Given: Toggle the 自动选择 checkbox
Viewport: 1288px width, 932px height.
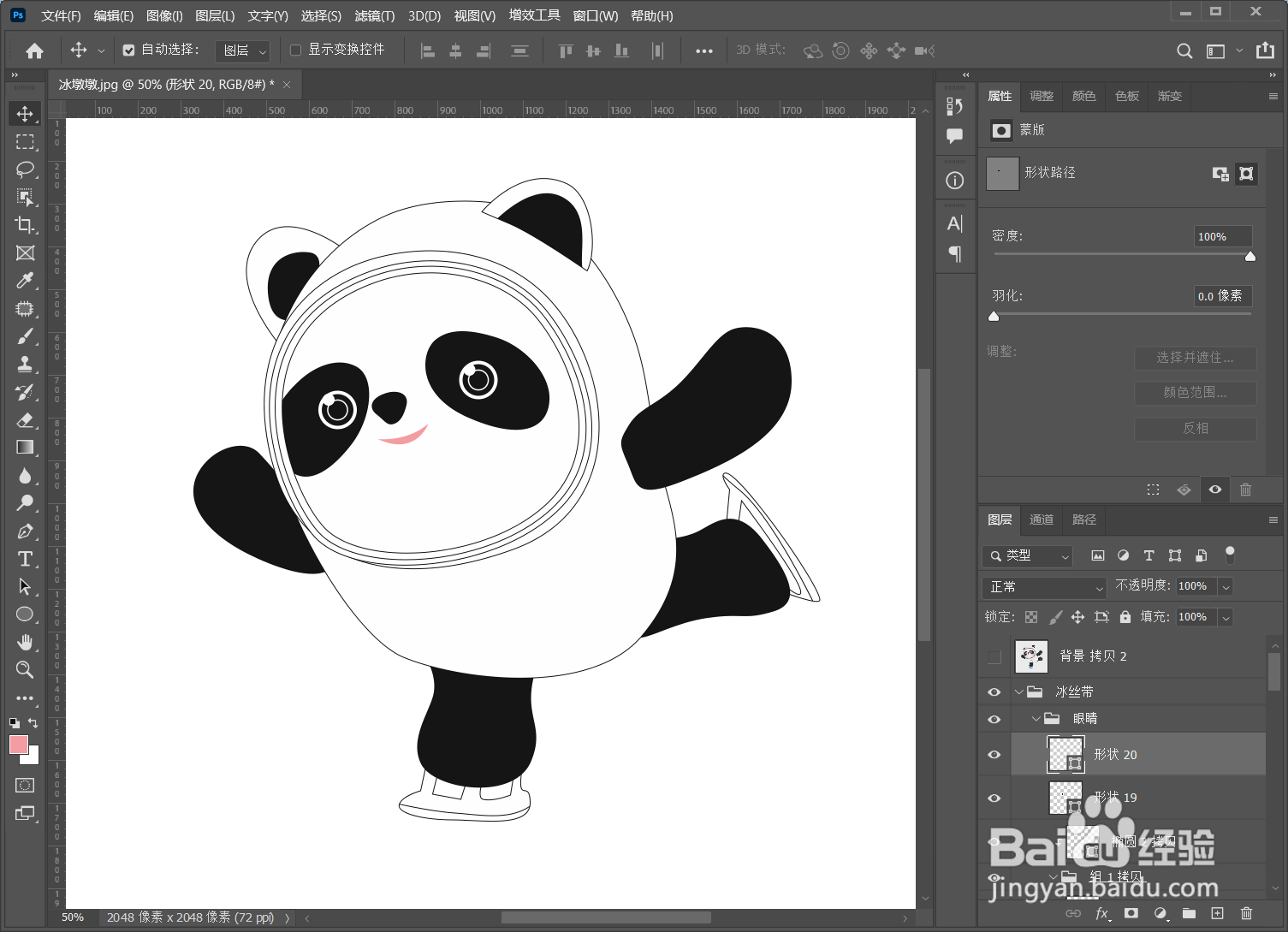Looking at the screenshot, I should [128, 50].
